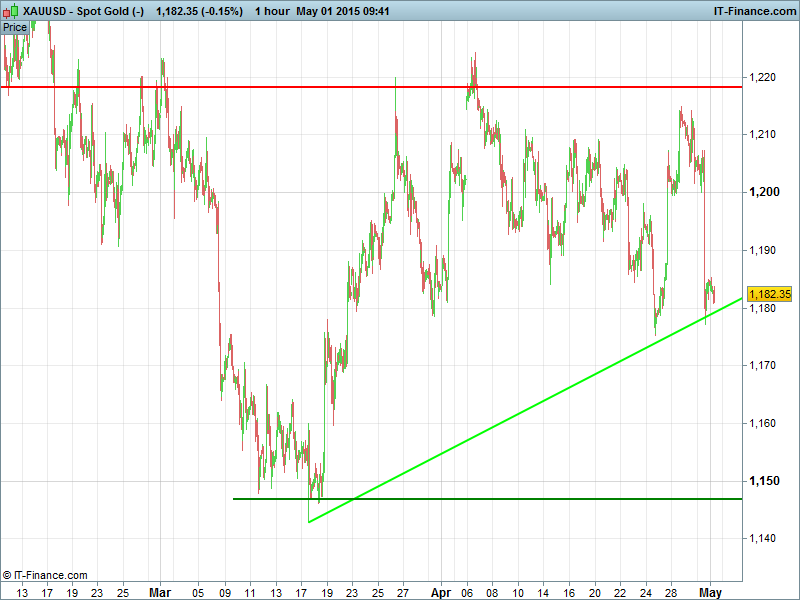800x600 pixels.
Task: Click the 1,170 price axis label
Action: coord(764,366)
